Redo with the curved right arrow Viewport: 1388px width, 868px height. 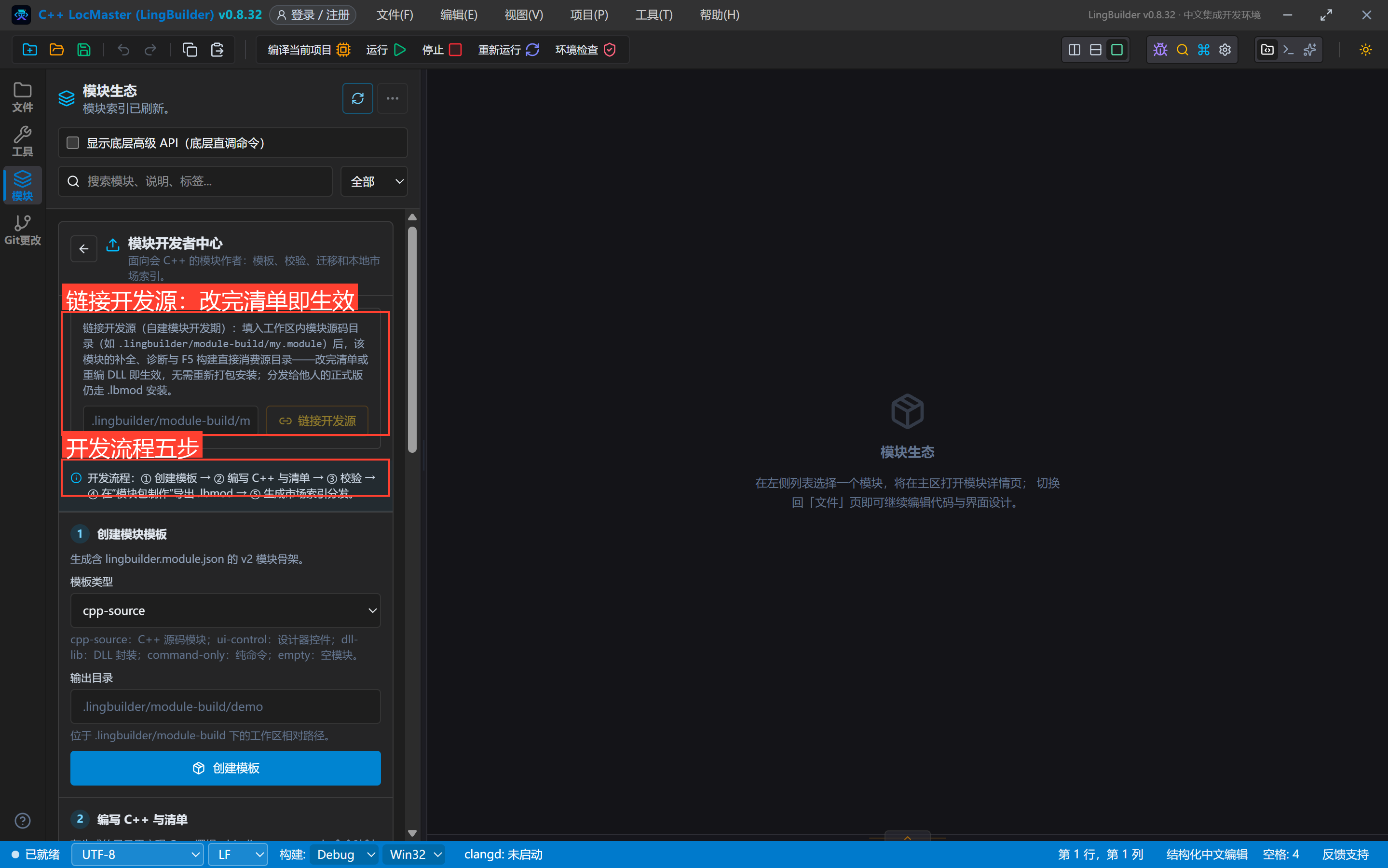(150, 50)
